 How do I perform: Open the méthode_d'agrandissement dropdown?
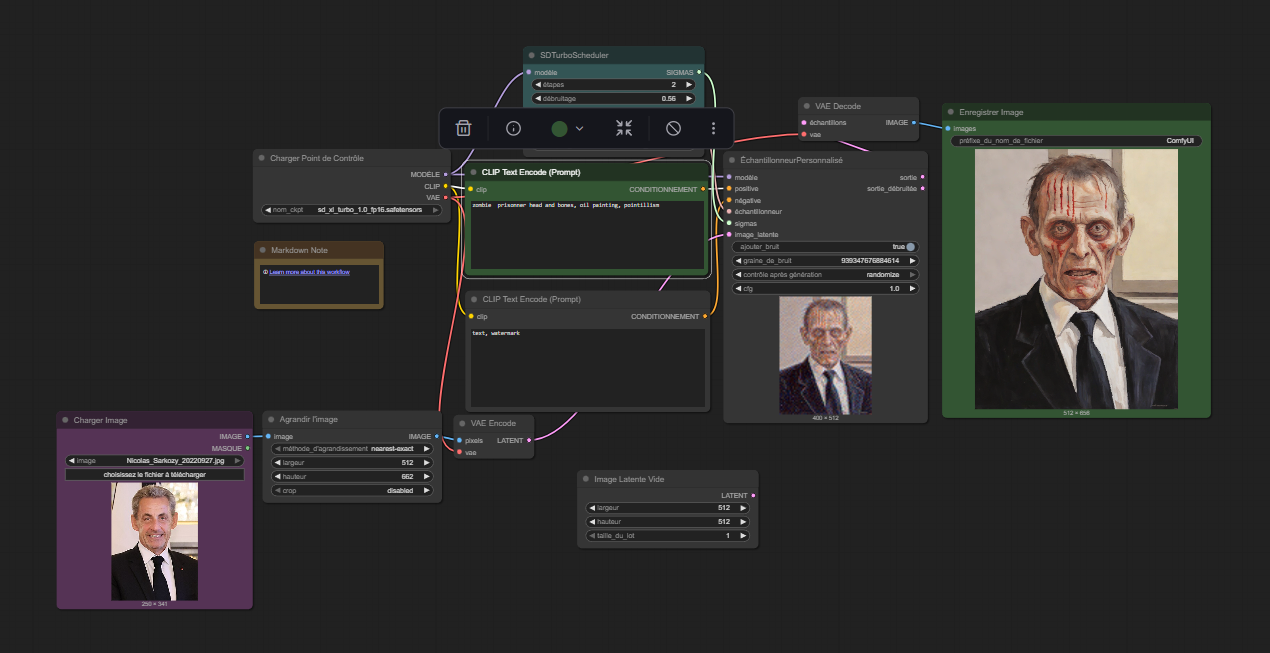point(350,449)
